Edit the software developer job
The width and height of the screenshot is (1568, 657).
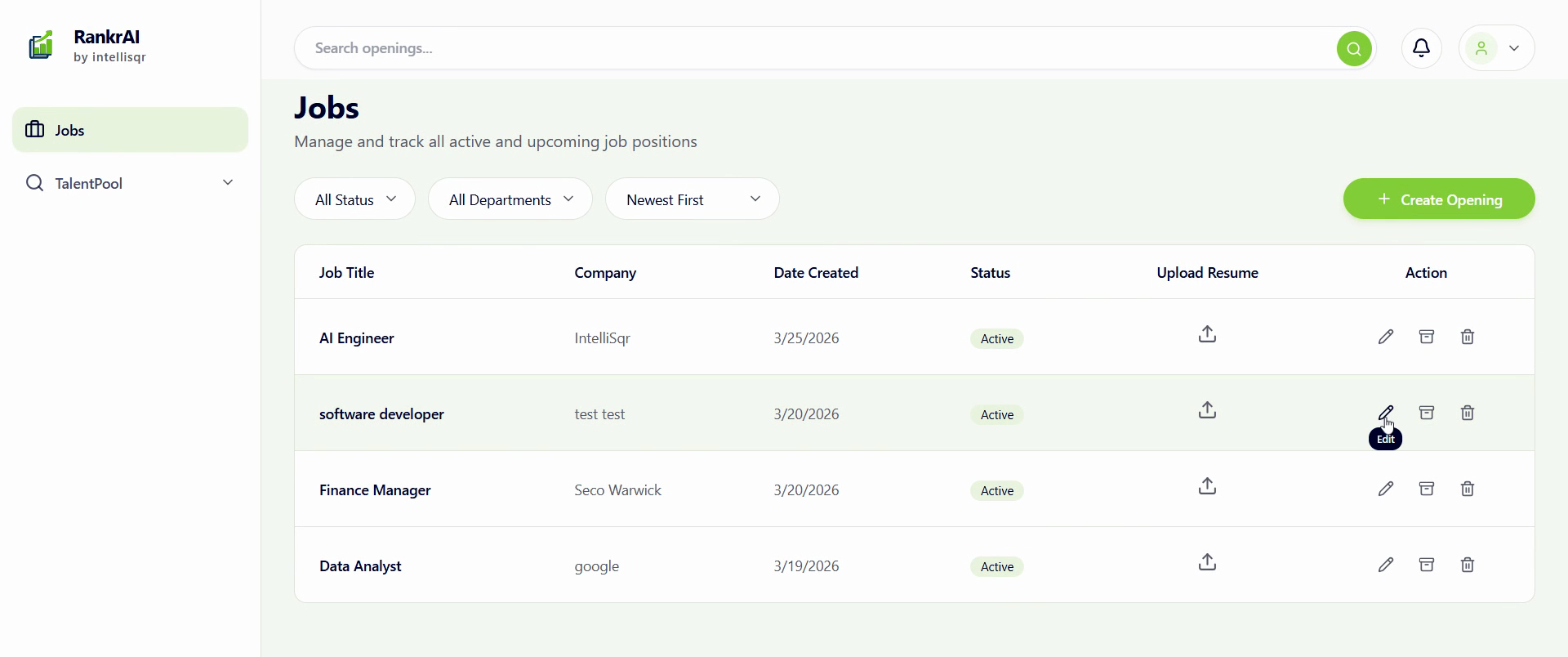tap(1385, 413)
